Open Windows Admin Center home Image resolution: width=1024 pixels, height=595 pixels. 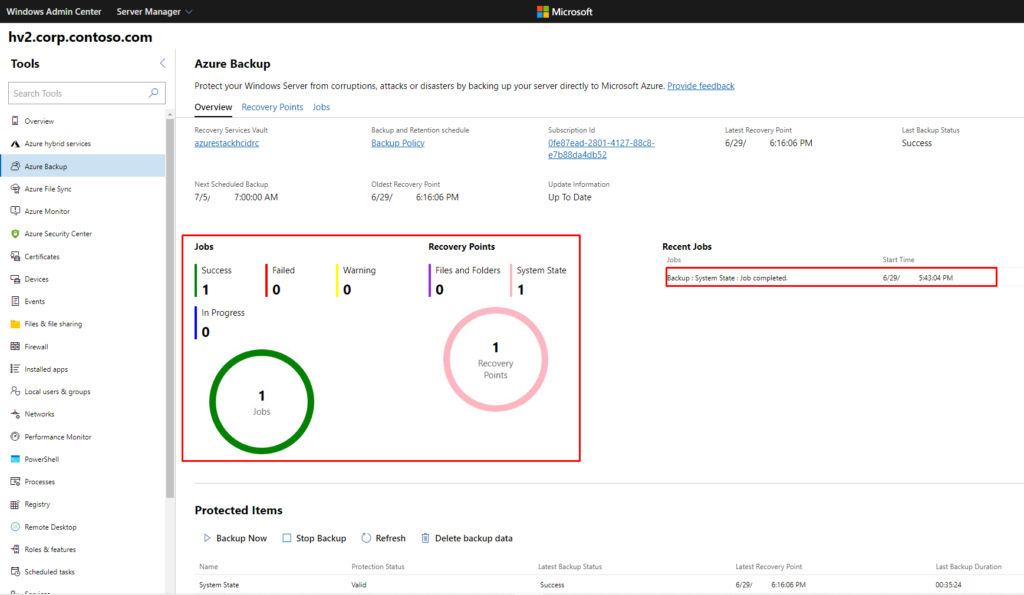pyautogui.click(x=54, y=12)
